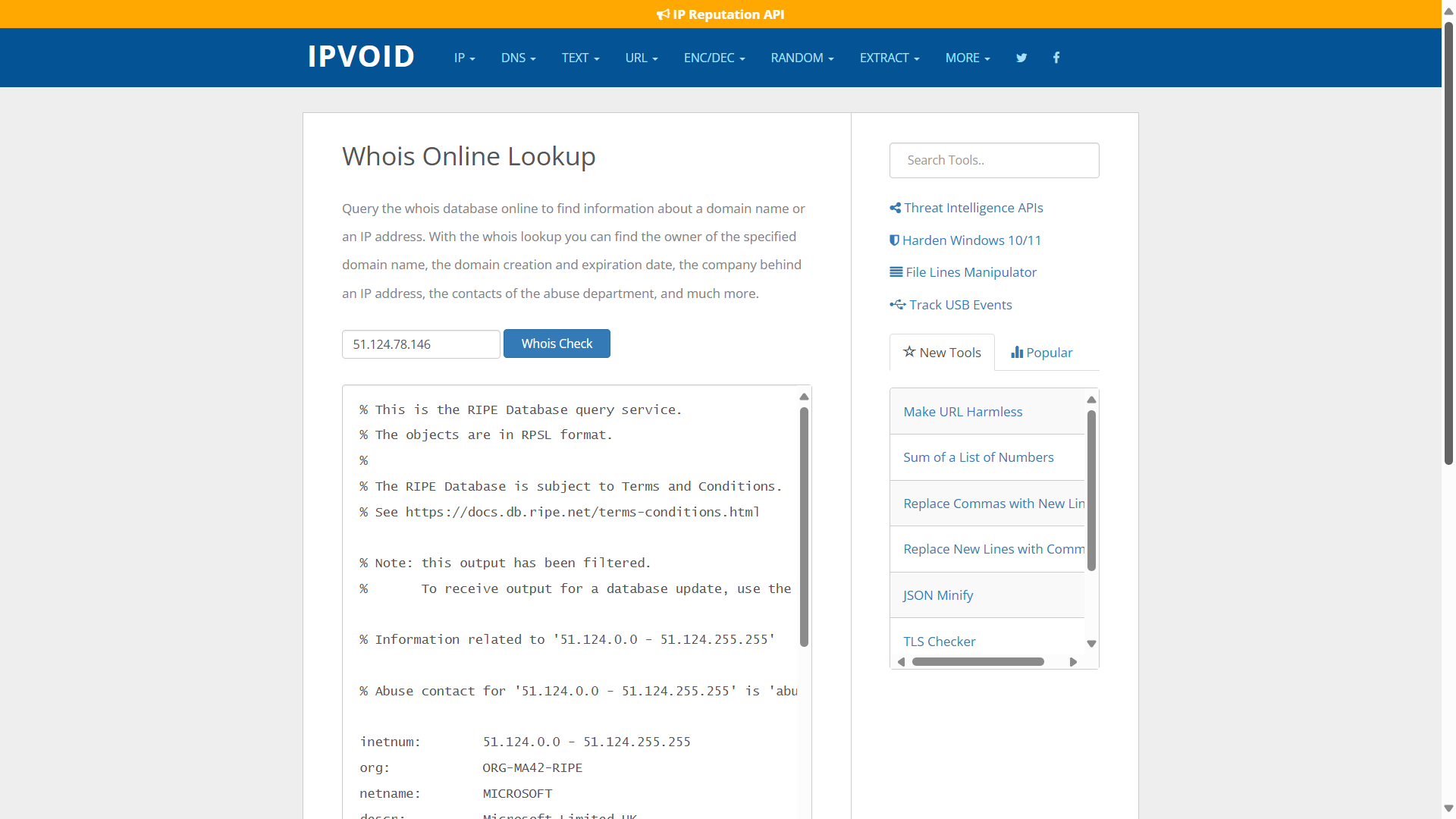Expand the DNS dropdown menu
Viewport: 1456px width, 819px height.
pos(518,58)
